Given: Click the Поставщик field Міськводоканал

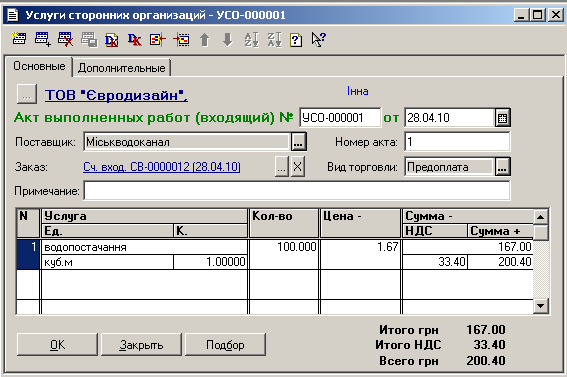Looking at the screenshot, I should 187,142.
